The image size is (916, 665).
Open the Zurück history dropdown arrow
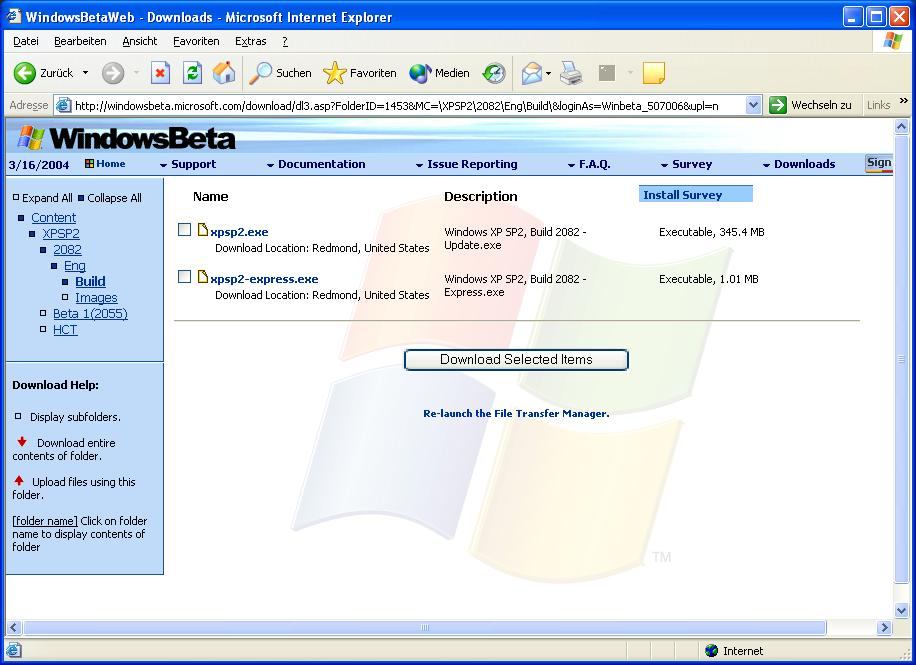coord(85,73)
